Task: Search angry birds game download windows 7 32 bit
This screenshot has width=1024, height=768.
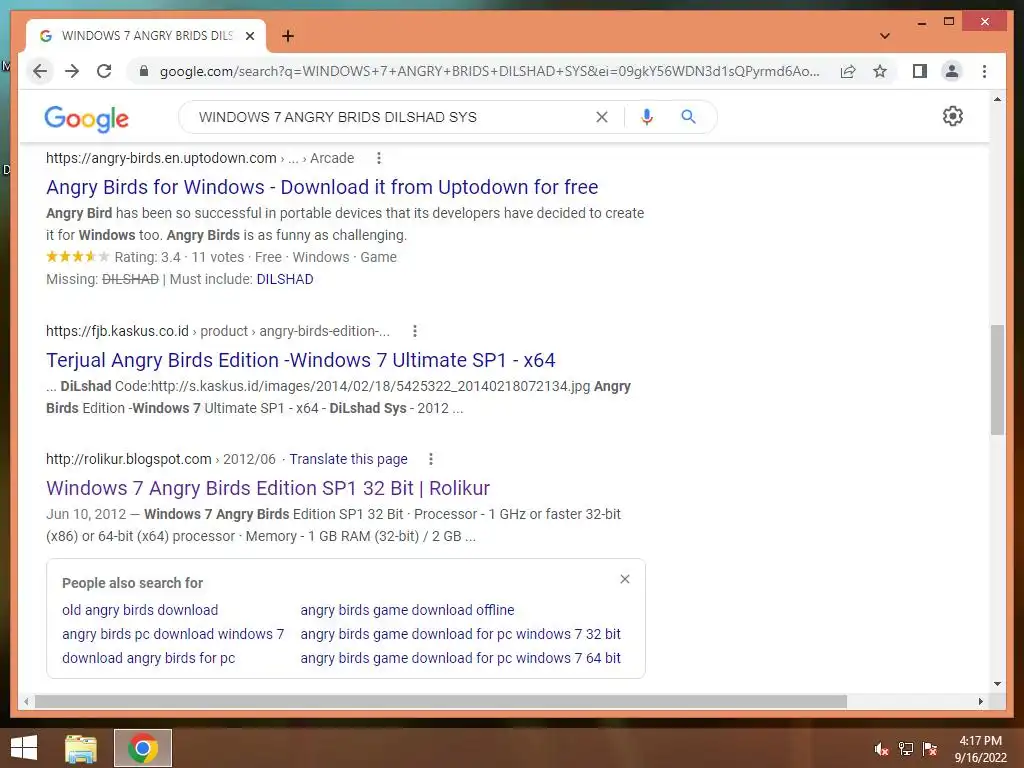Action: coord(460,634)
